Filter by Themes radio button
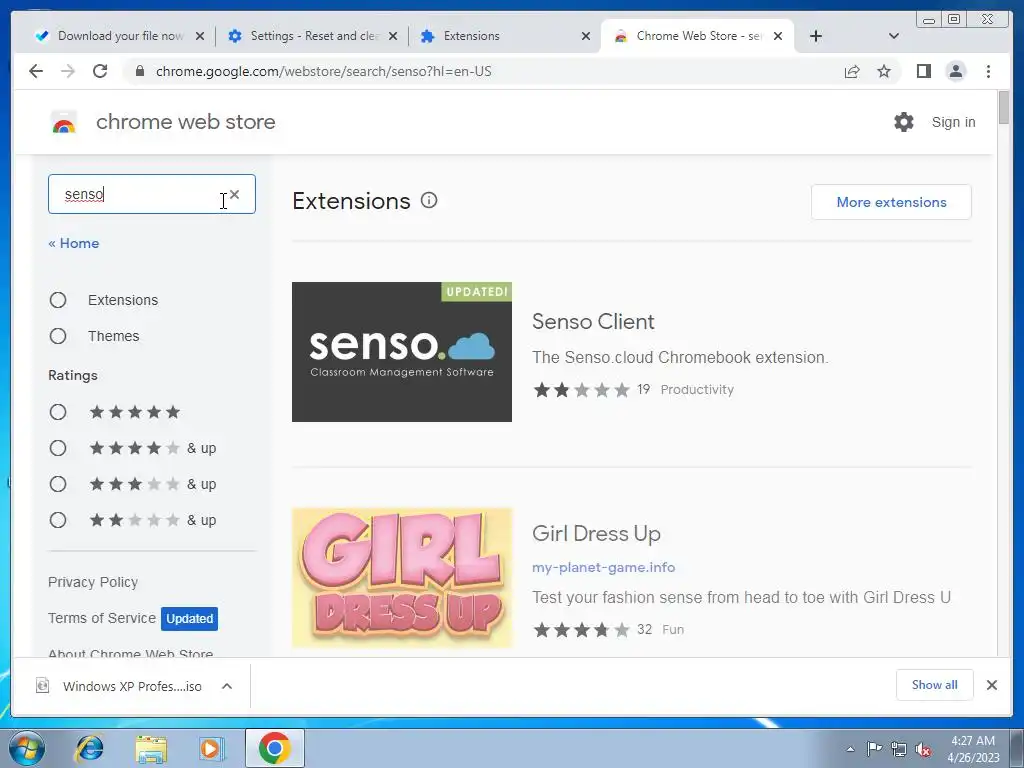Viewport: 1024px width, 768px height. pos(58,336)
